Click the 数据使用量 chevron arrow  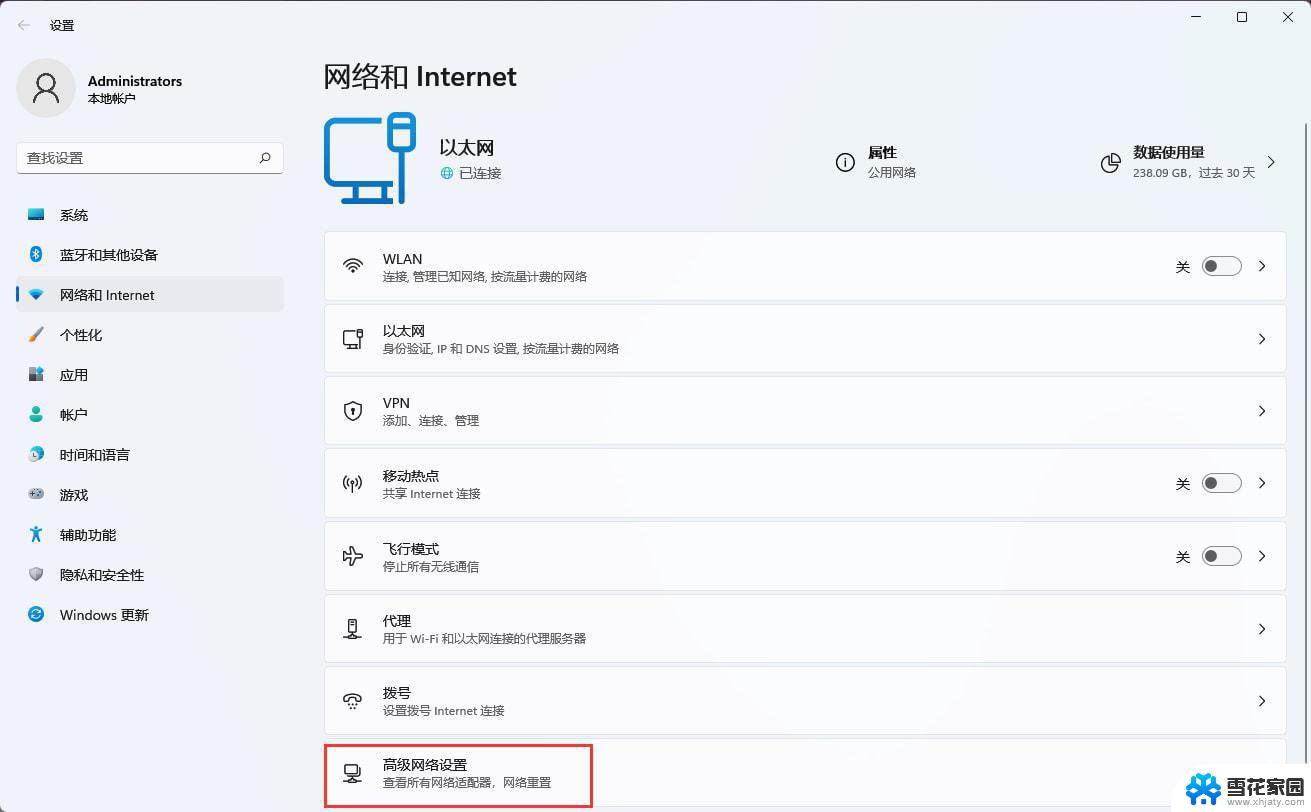pos(1271,162)
